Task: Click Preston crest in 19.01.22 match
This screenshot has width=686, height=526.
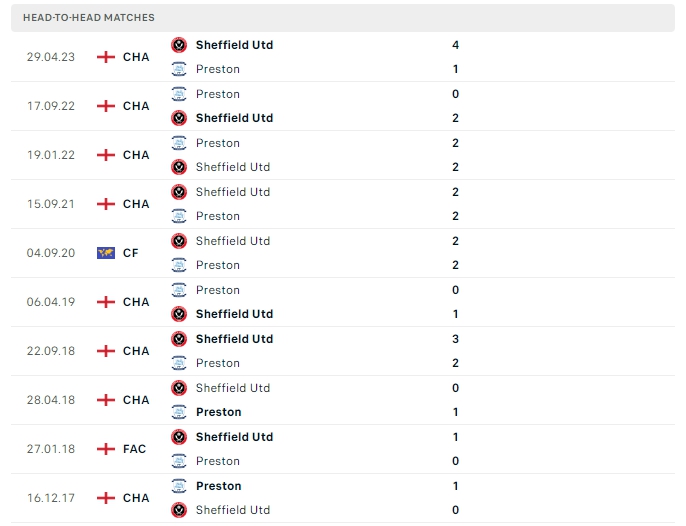Action: [x=179, y=143]
